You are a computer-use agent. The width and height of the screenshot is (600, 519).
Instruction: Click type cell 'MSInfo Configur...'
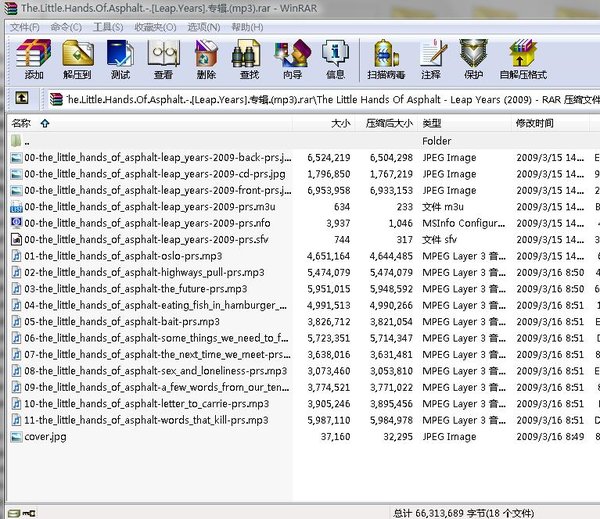pos(463,223)
